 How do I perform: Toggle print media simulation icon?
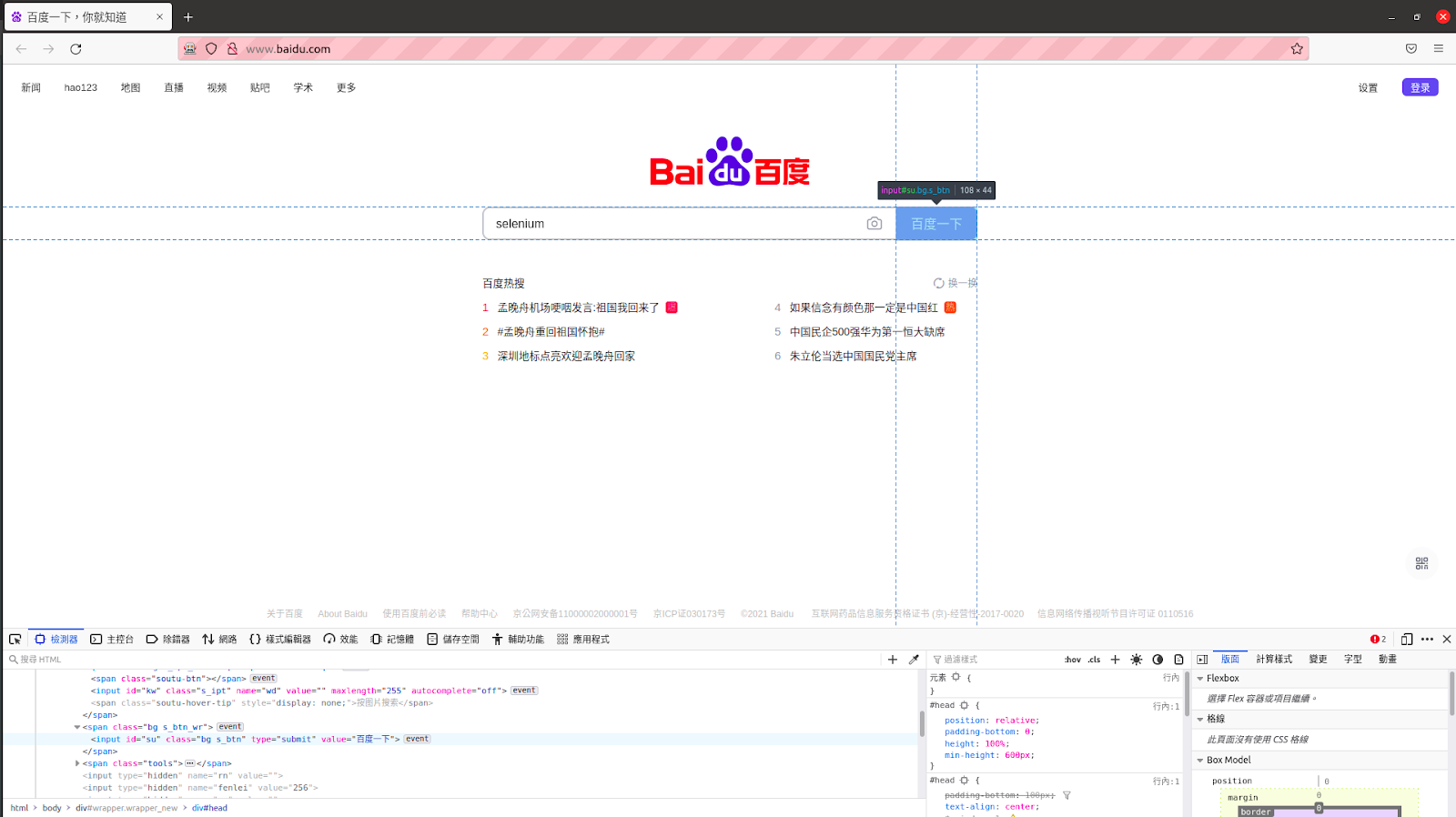tap(1178, 660)
